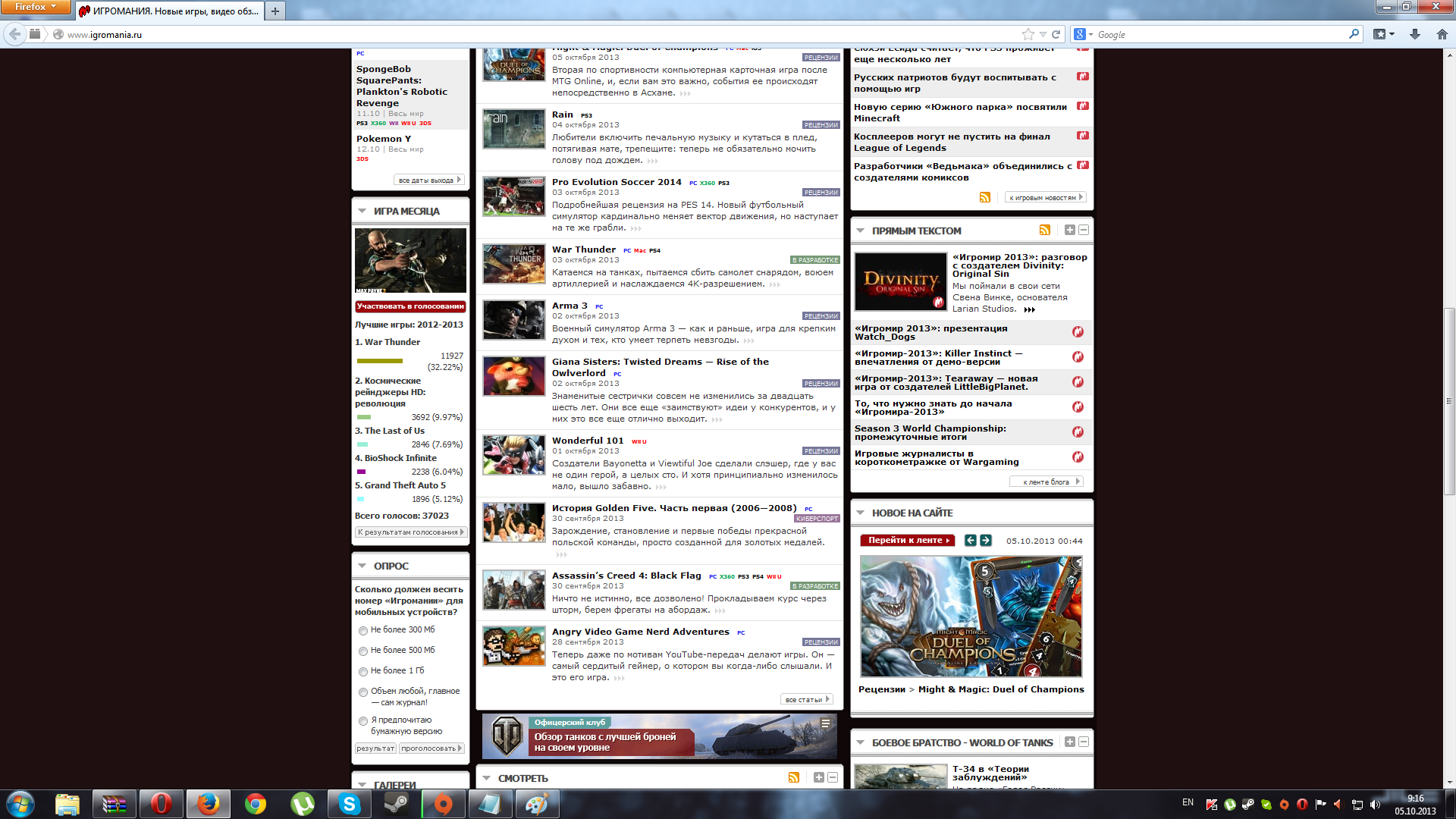Screen dimensions: 1456x819
Task: Click the Firefox bookmark star icon
Action: pos(1028,34)
